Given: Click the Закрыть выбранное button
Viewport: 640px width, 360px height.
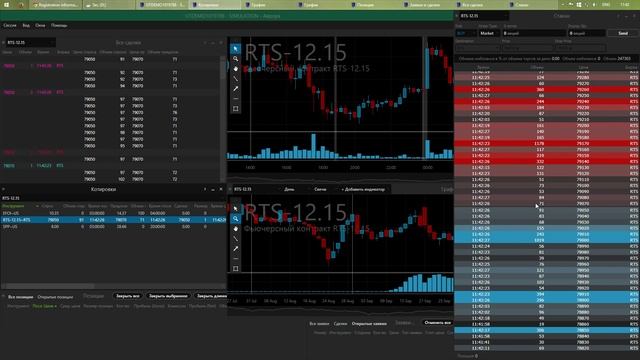Looking at the screenshot, I should (x=168, y=296).
